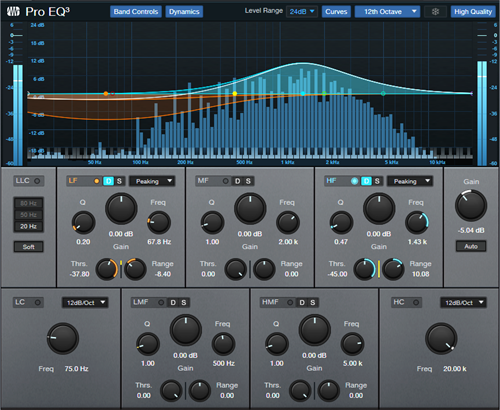This screenshot has height=410, width=500.
Task: Click the MF band Freq knob
Action: (288, 222)
